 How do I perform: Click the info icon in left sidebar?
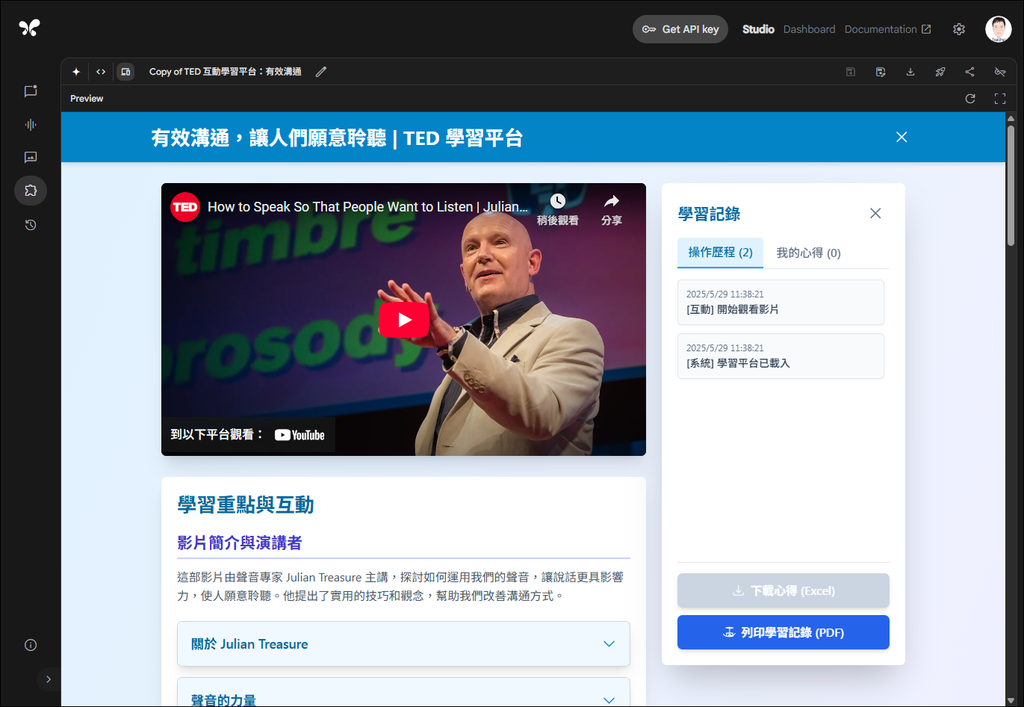(x=31, y=645)
